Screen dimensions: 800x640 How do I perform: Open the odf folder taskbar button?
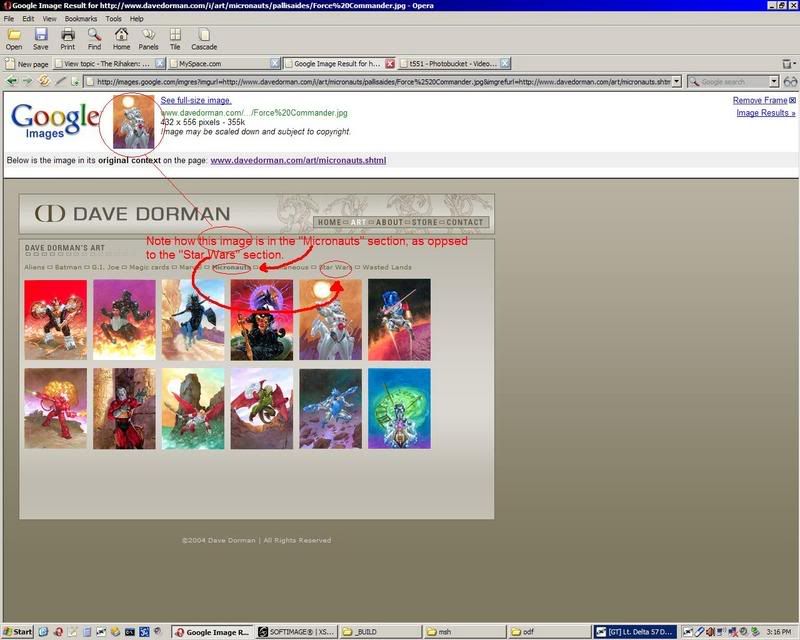549,632
